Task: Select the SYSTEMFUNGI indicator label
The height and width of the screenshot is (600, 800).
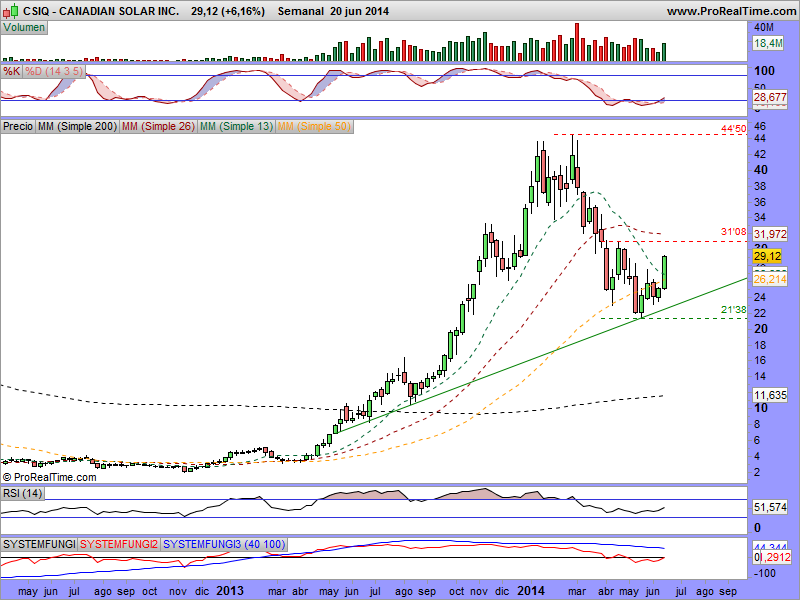Action: click(x=38, y=544)
